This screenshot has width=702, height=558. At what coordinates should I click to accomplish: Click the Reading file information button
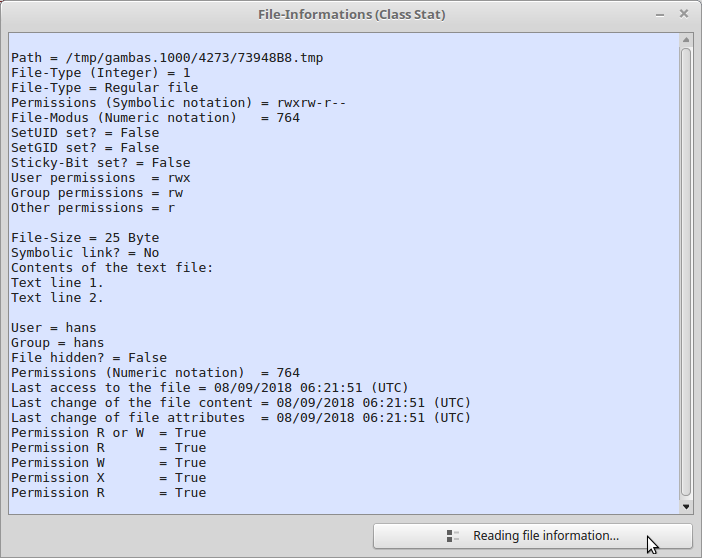tap(532, 536)
